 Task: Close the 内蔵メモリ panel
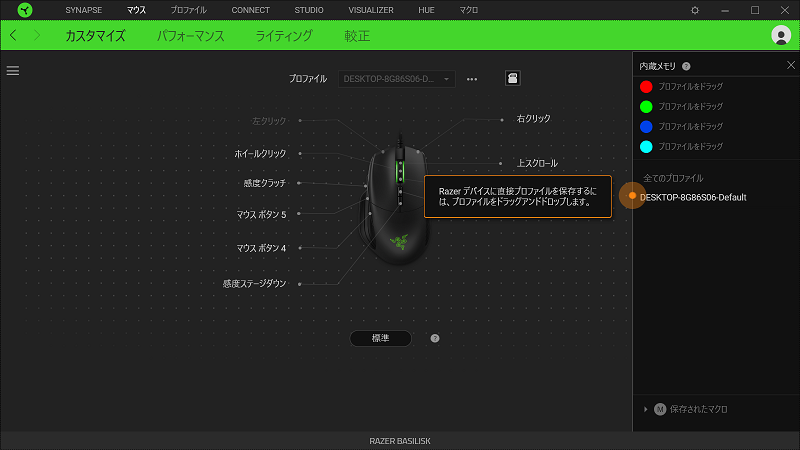coord(791,65)
